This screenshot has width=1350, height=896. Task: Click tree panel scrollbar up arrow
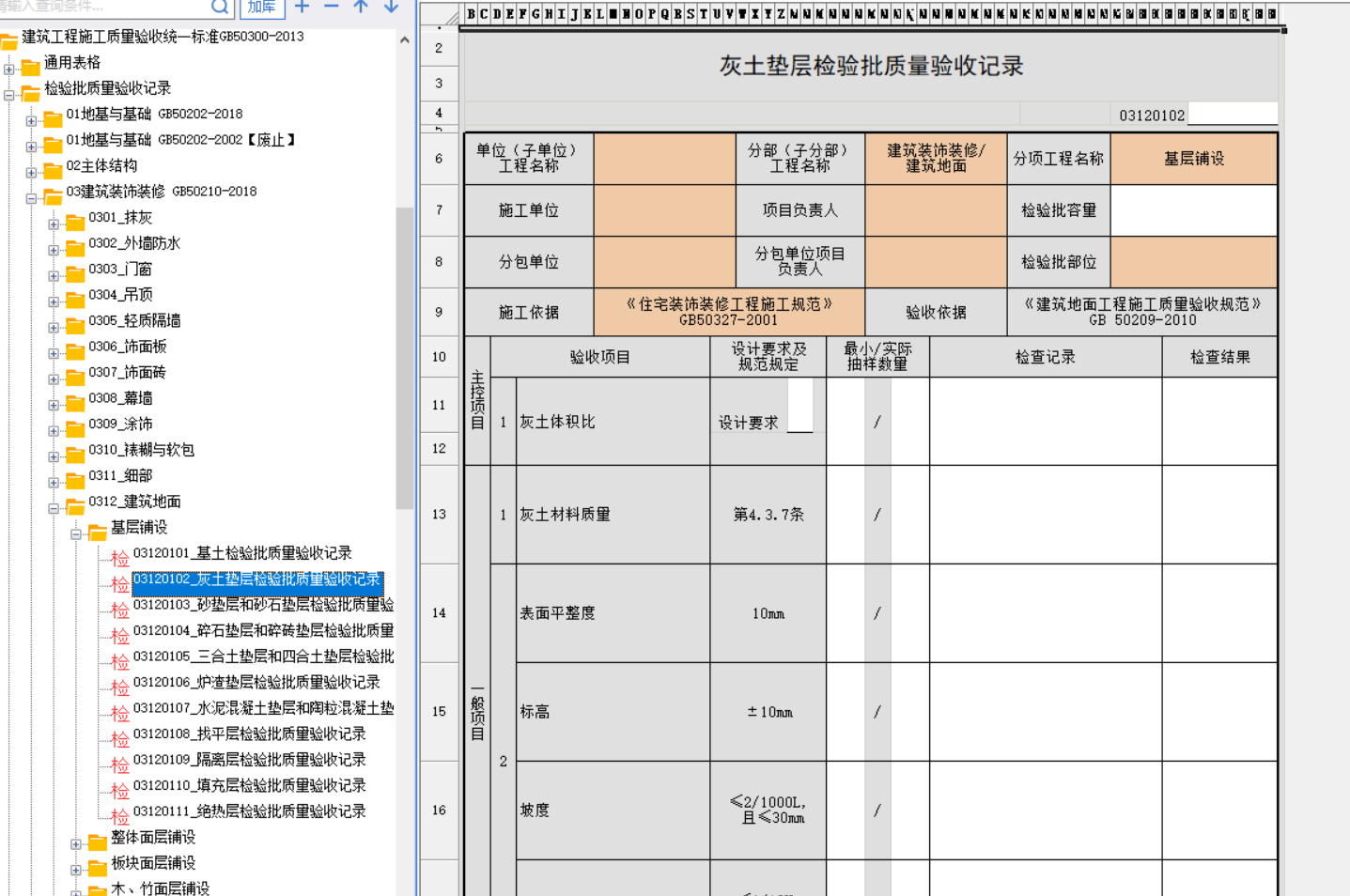[405, 40]
